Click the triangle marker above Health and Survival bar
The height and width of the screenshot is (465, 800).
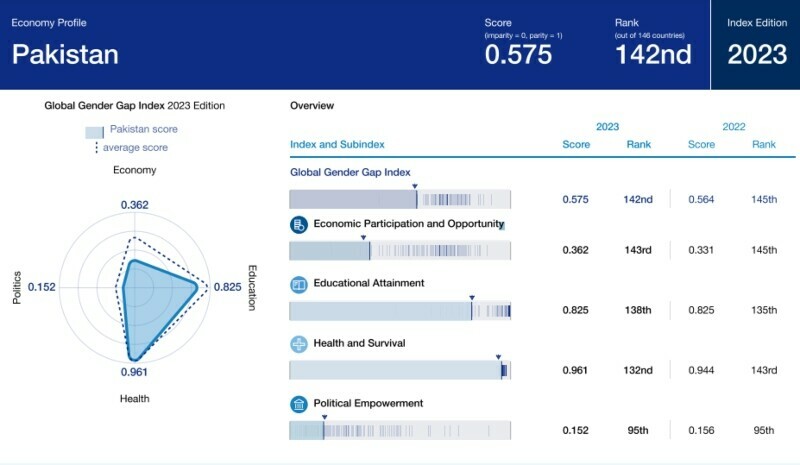pyautogui.click(x=498, y=357)
